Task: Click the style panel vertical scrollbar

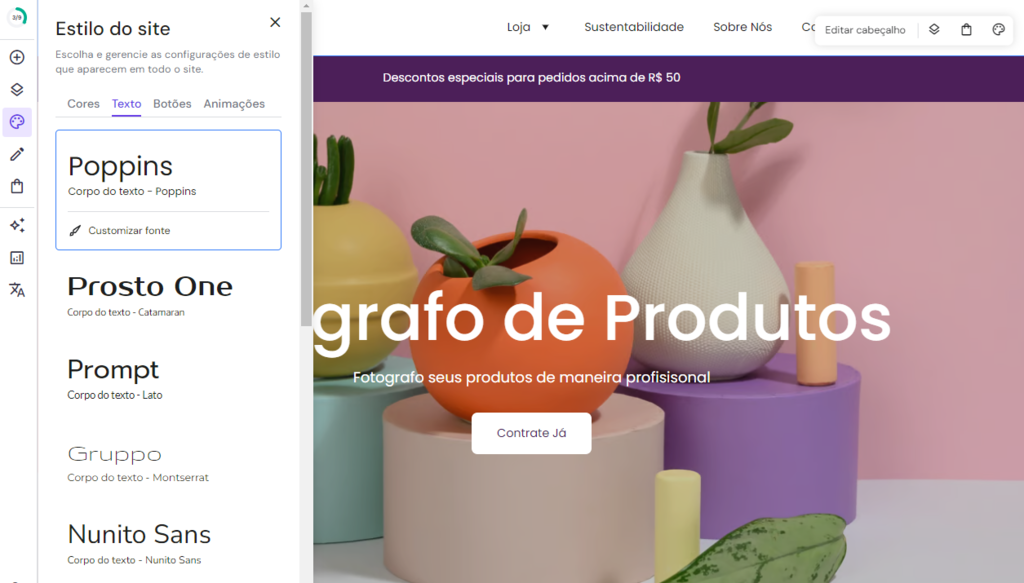Action: pyautogui.click(x=306, y=168)
